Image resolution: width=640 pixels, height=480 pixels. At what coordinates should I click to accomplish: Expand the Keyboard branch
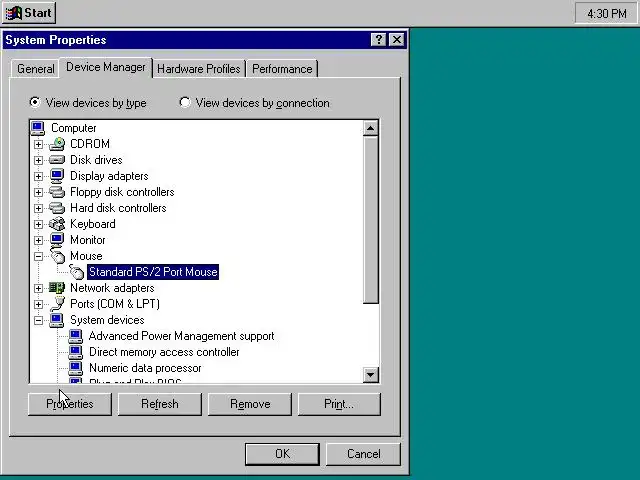pyautogui.click(x=38, y=224)
